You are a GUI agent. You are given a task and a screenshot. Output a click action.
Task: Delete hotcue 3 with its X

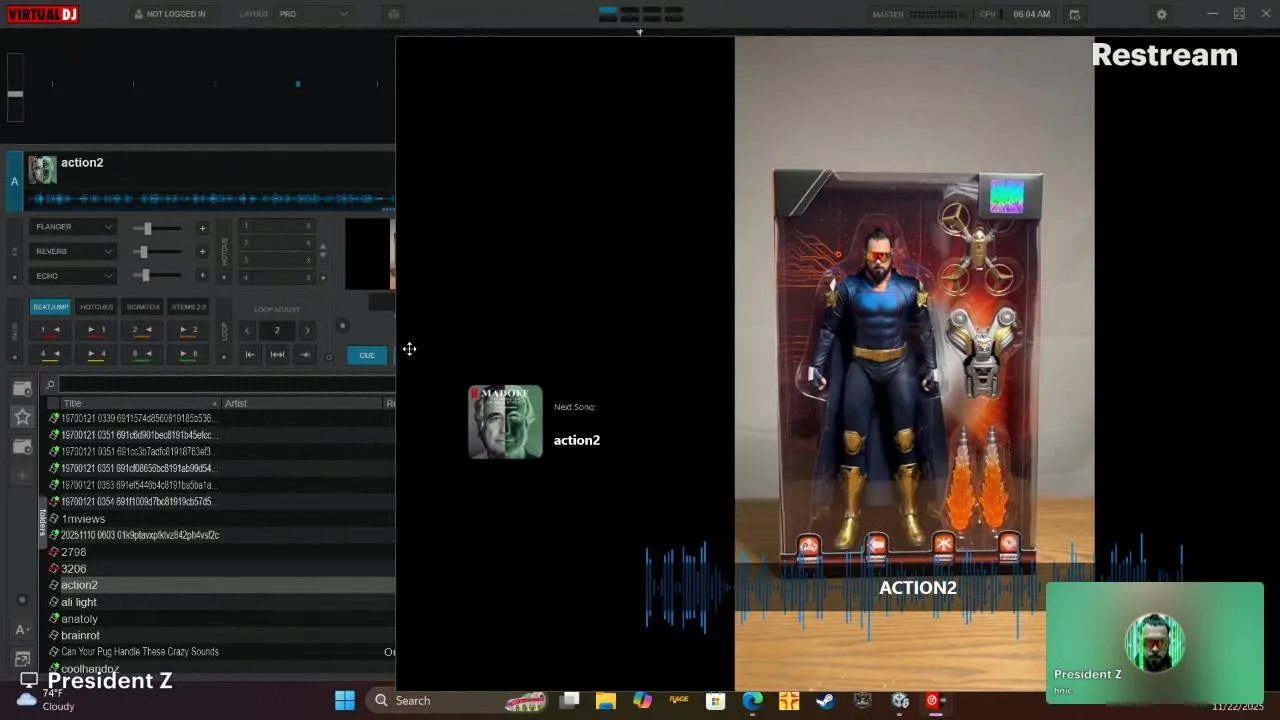coord(308,260)
